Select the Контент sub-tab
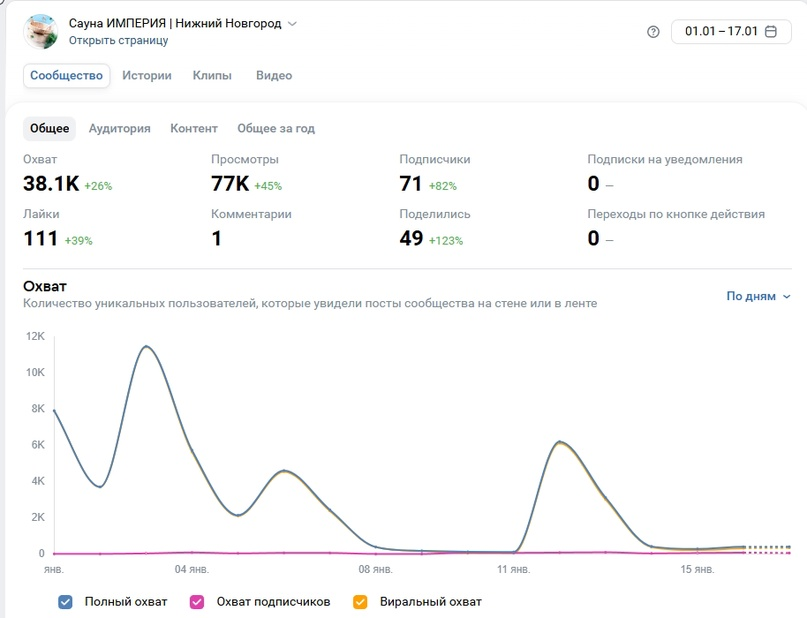Viewport: 807px width, 618px height. coord(194,128)
